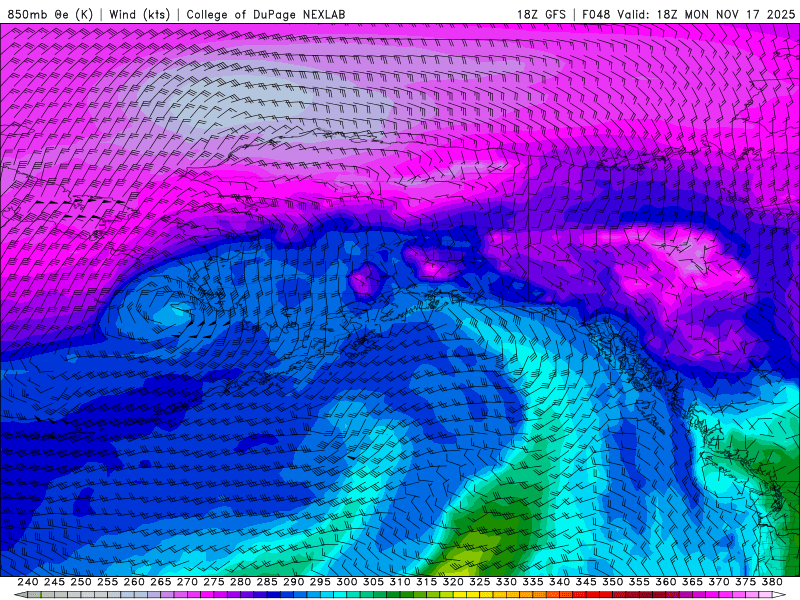Click the 370 color scale label
This screenshot has height=600, width=800.
pos(719,582)
